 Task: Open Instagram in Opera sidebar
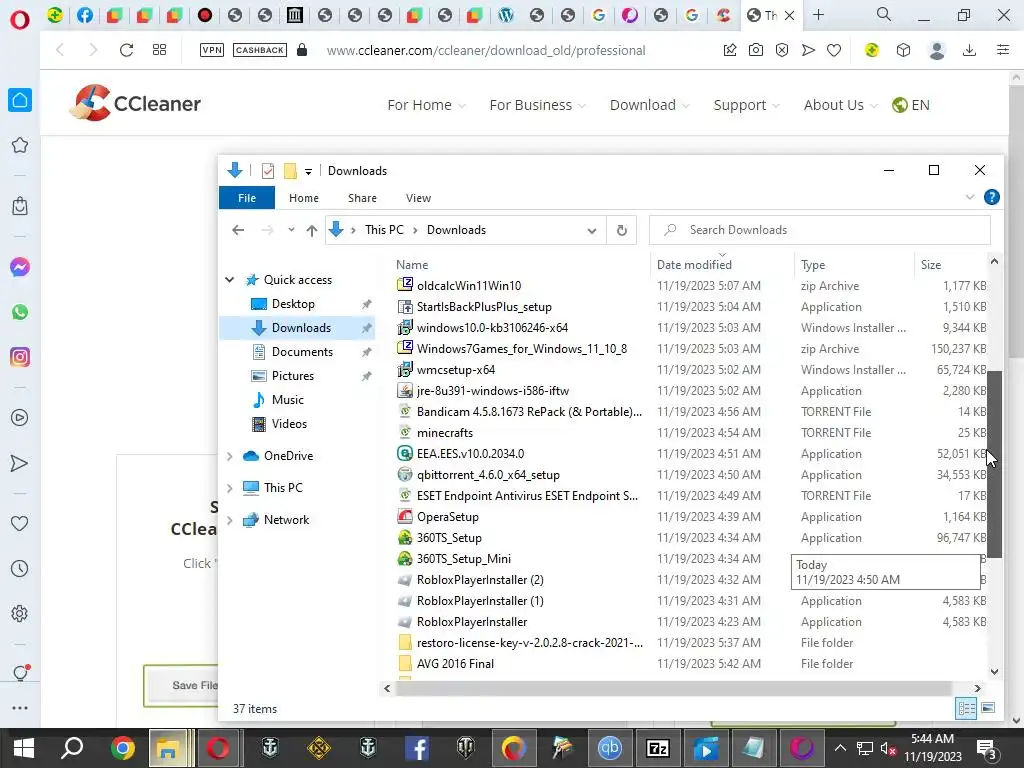point(20,357)
